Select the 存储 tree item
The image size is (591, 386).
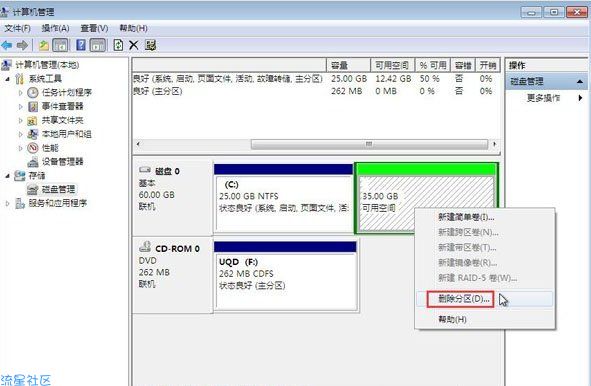click(37, 176)
